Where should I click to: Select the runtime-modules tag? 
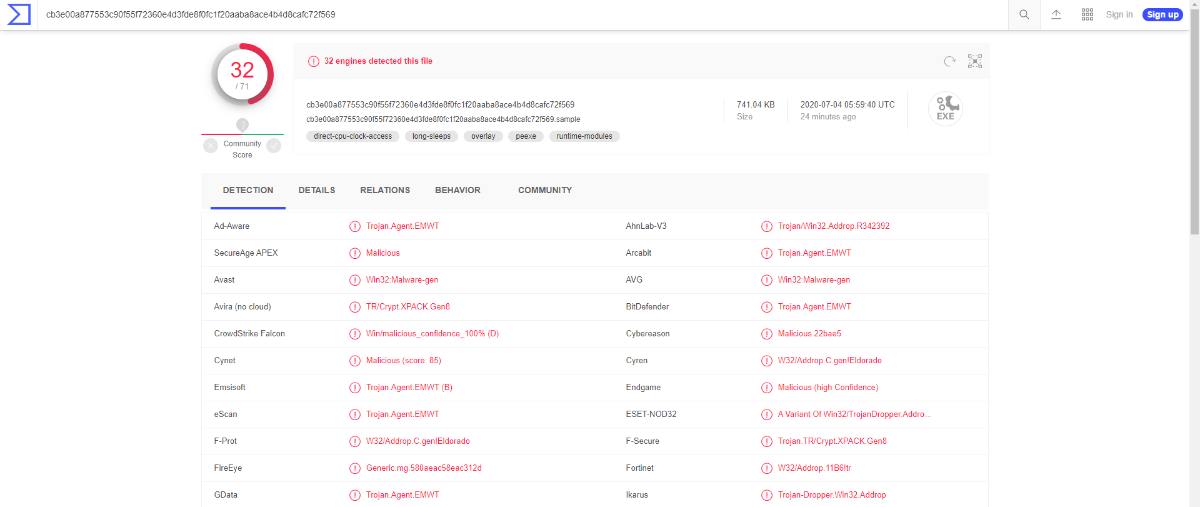coord(584,136)
